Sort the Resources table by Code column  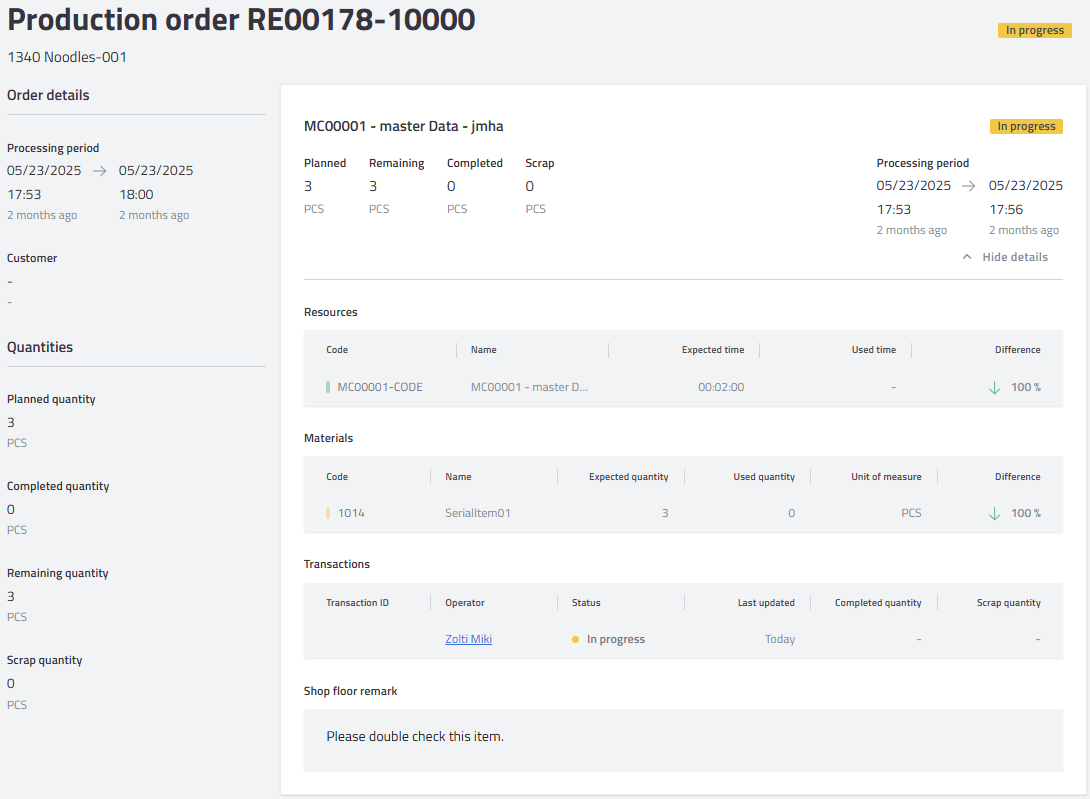coord(337,349)
